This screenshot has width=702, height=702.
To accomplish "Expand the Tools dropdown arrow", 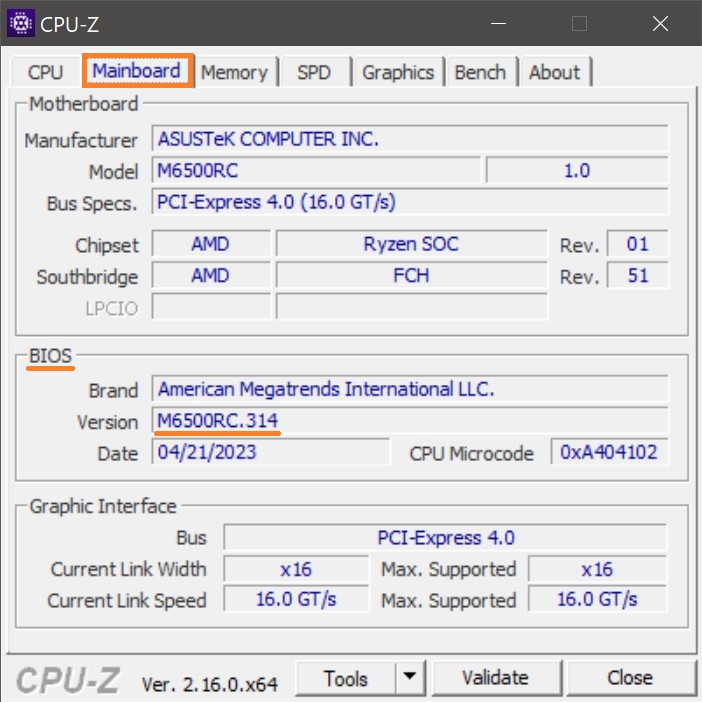I will (408, 678).
